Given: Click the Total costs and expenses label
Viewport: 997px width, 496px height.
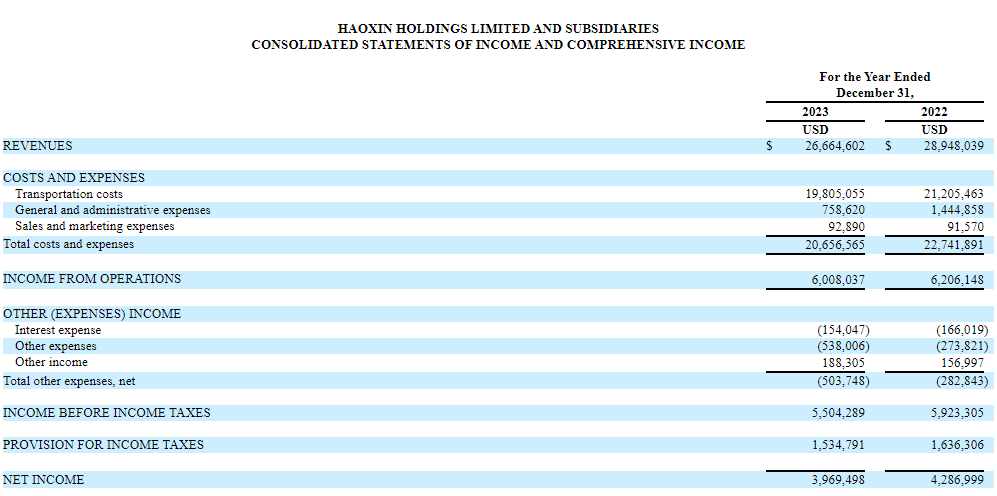Looking at the screenshot, I should [68, 244].
